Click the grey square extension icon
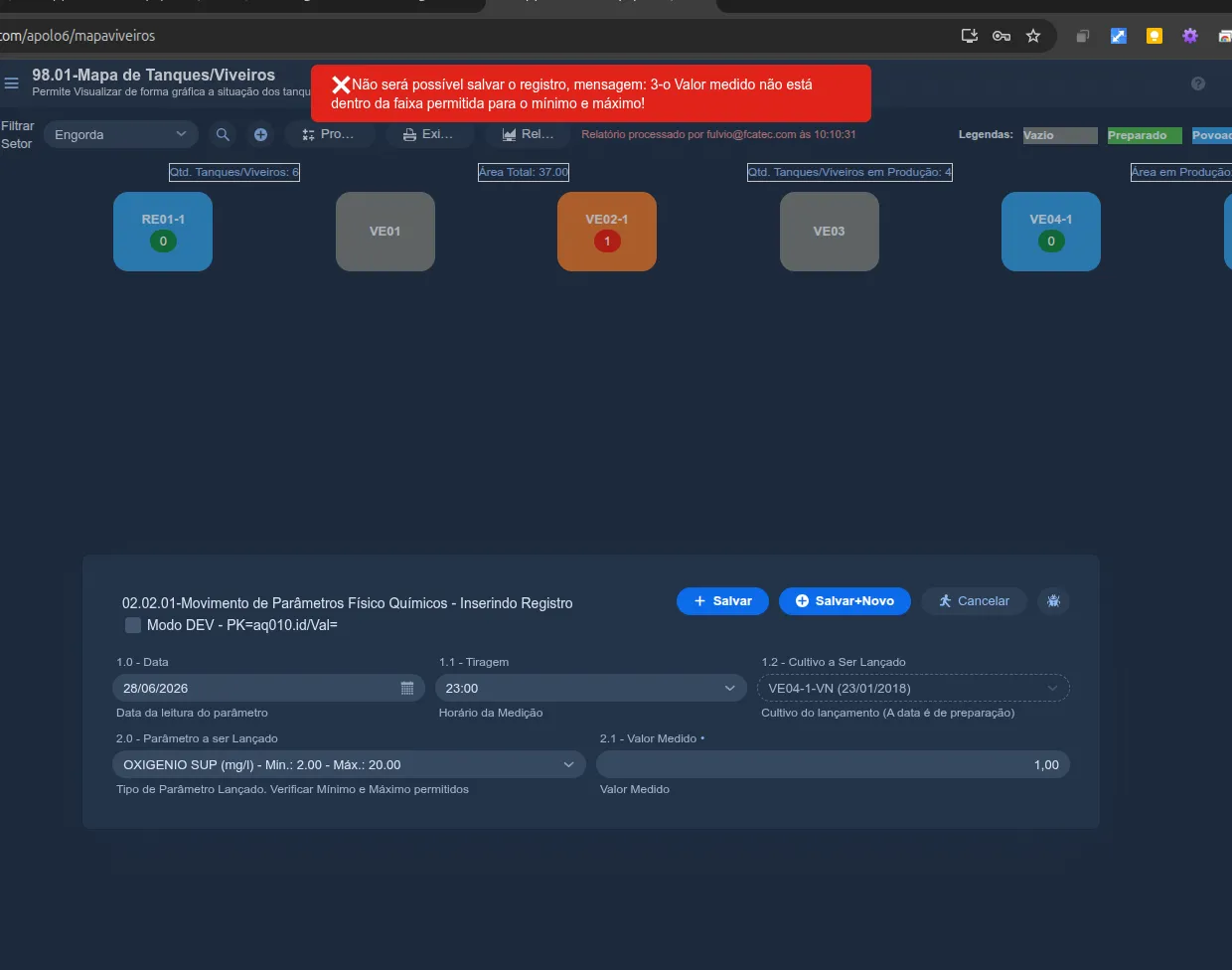 click(x=1082, y=36)
